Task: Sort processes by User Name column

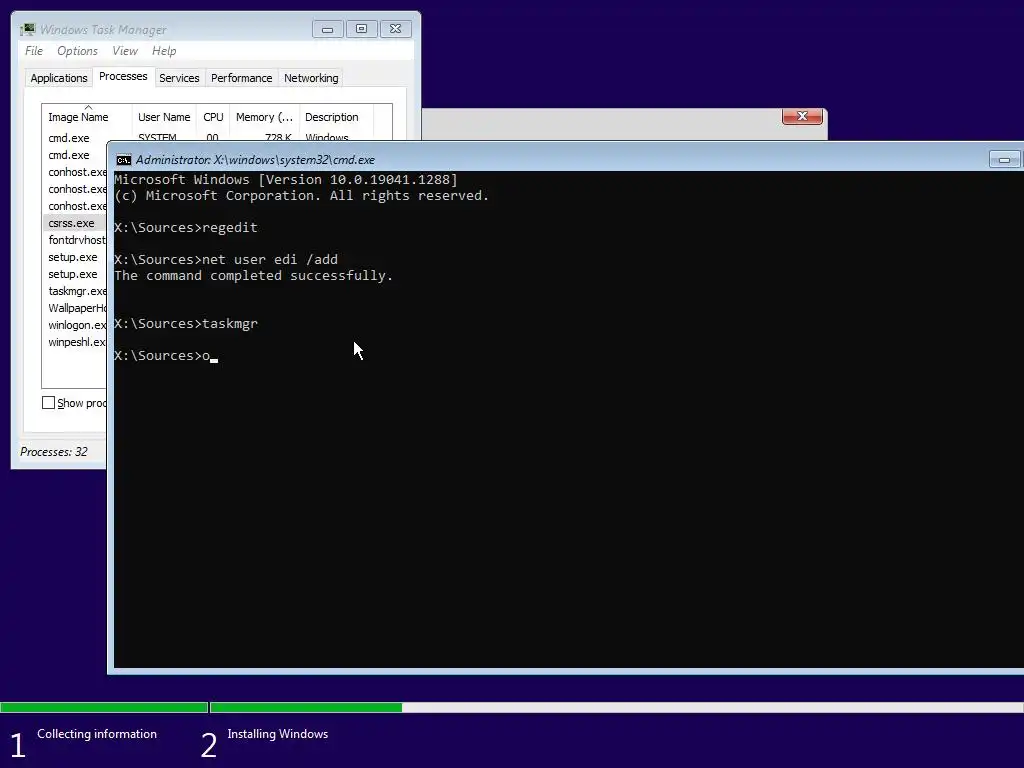Action: pos(164,117)
